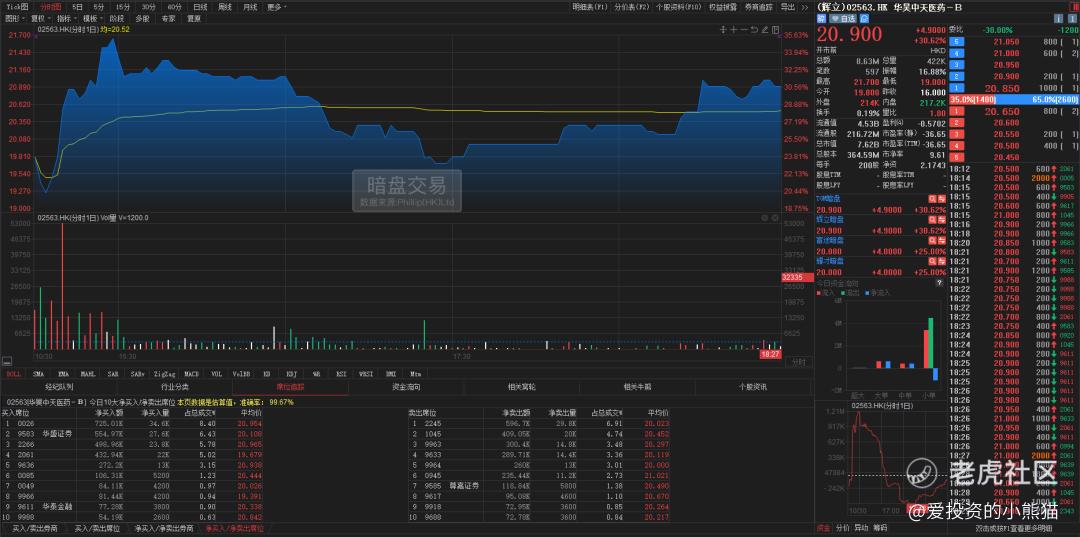Select the KDJ indicator tab
This screenshot has width=1080, height=537.
coord(291,374)
